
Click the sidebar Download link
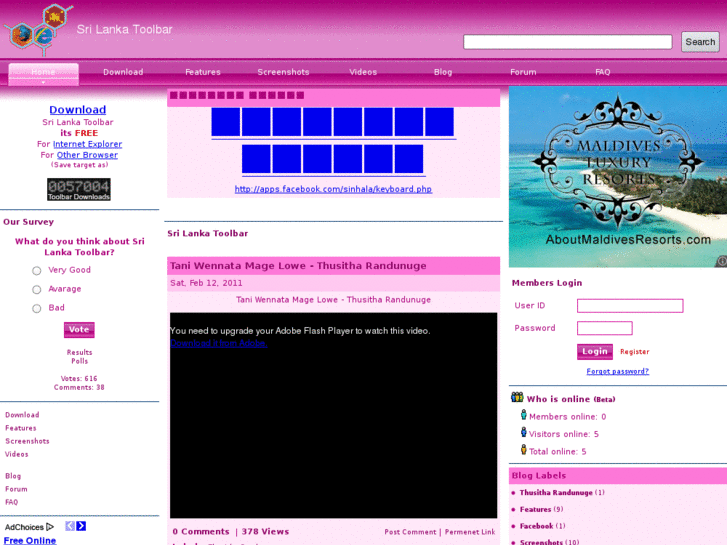pyautogui.click(x=22, y=415)
